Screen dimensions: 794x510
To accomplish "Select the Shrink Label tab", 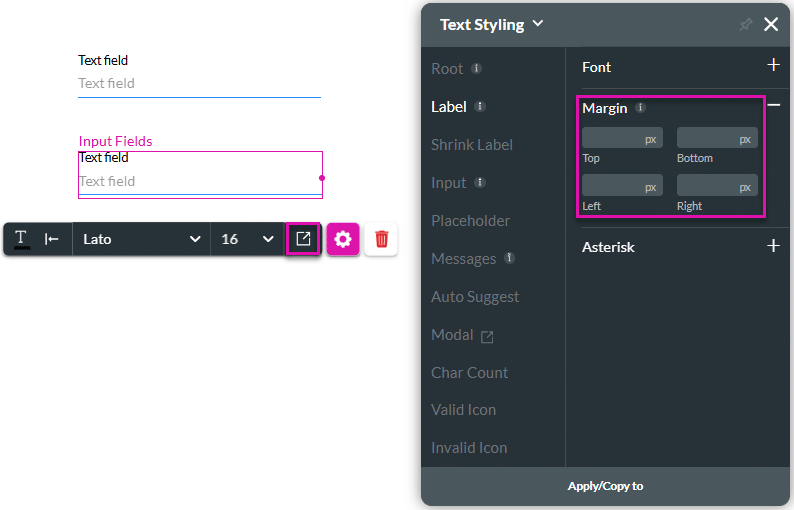I will pyautogui.click(x=471, y=145).
